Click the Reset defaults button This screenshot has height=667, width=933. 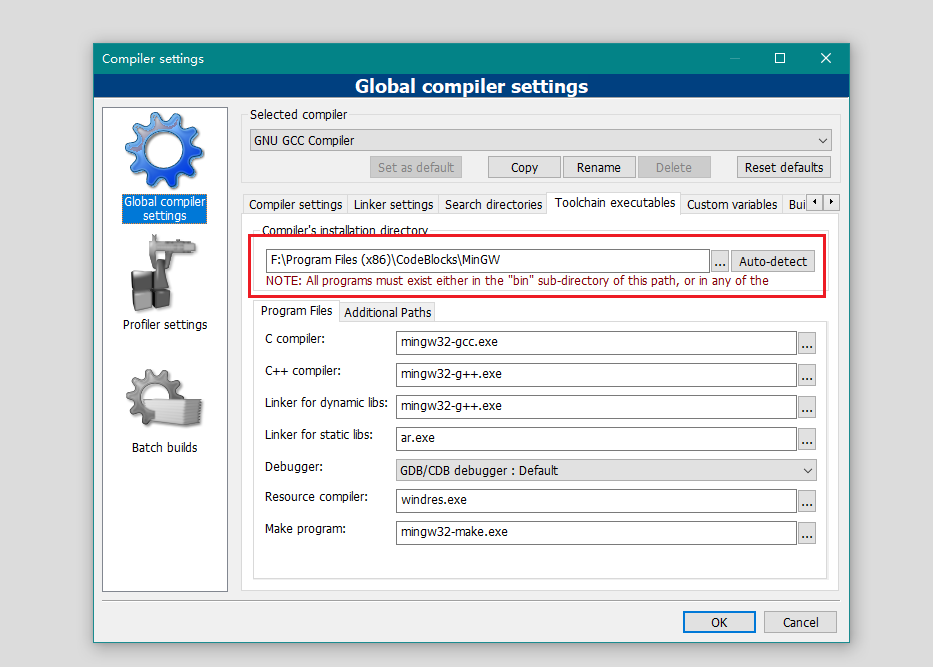click(784, 168)
